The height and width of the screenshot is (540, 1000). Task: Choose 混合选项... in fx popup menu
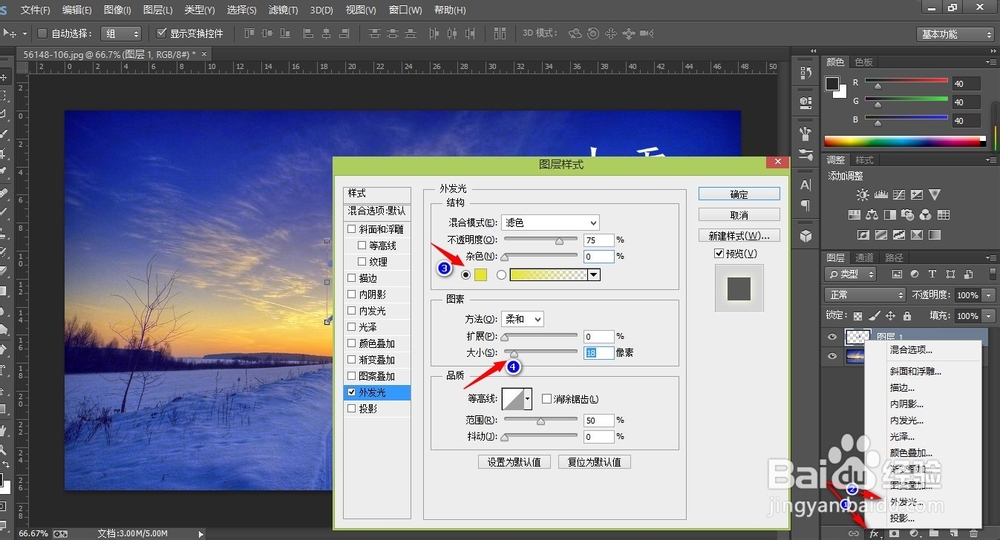(911, 349)
